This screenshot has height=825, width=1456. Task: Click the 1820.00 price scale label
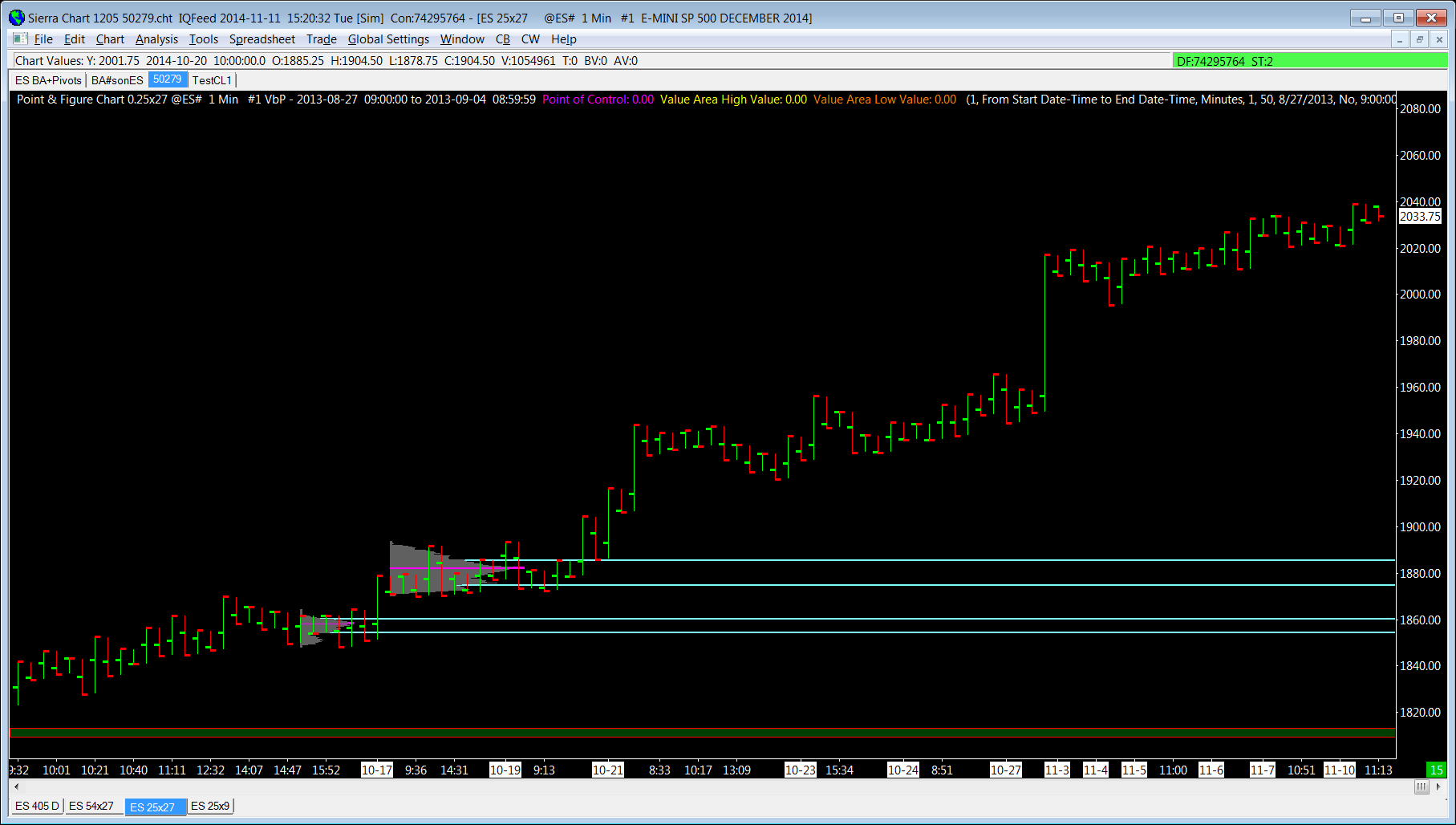(1420, 713)
